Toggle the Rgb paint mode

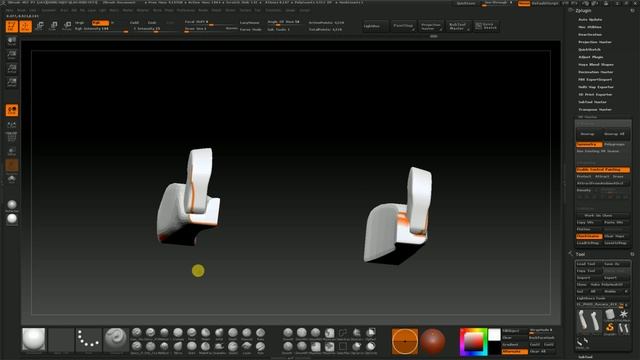(100, 23)
